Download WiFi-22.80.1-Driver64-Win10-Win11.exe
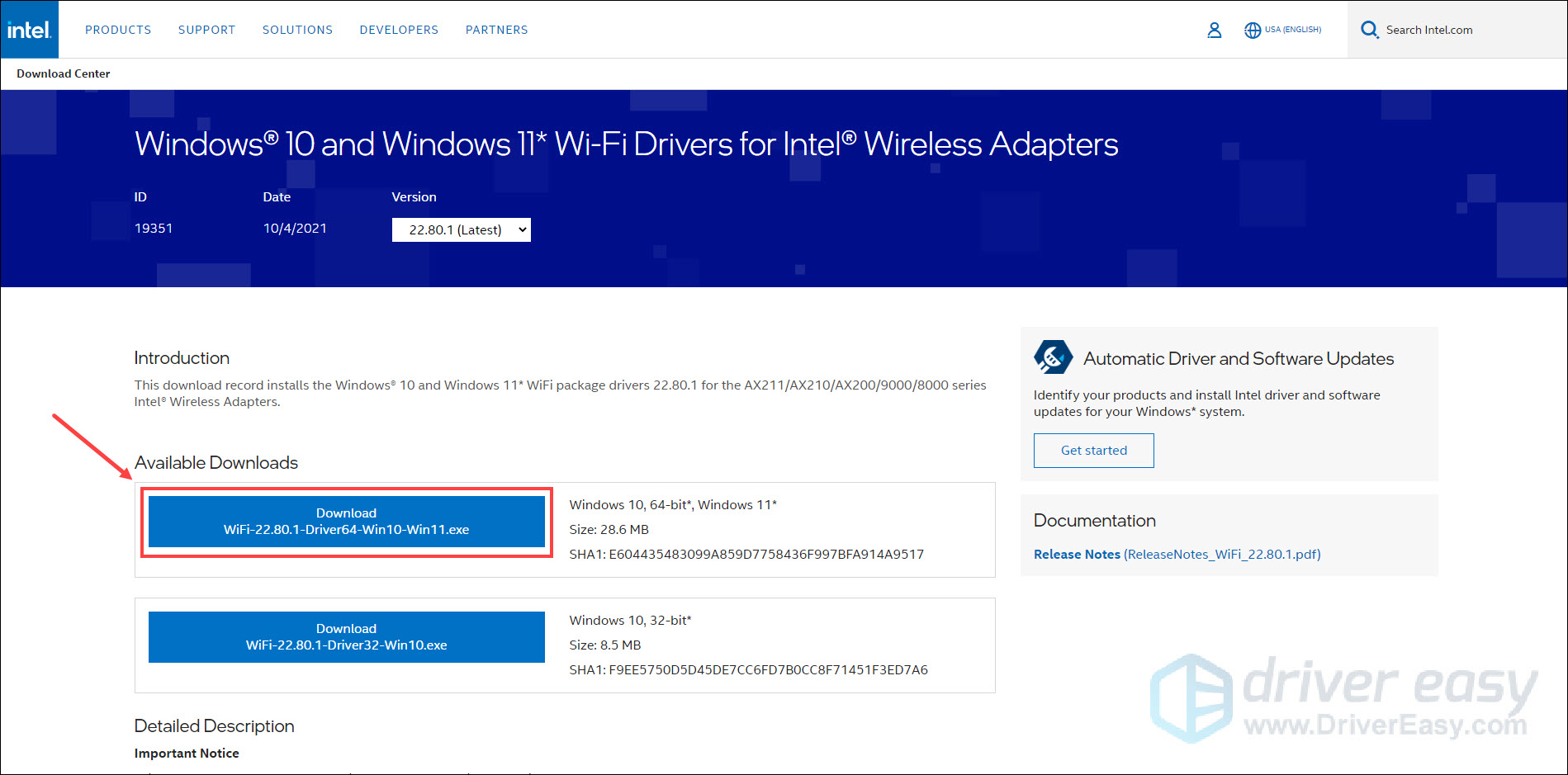The width and height of the screenshot is (1568, 775). coord(346,522)
